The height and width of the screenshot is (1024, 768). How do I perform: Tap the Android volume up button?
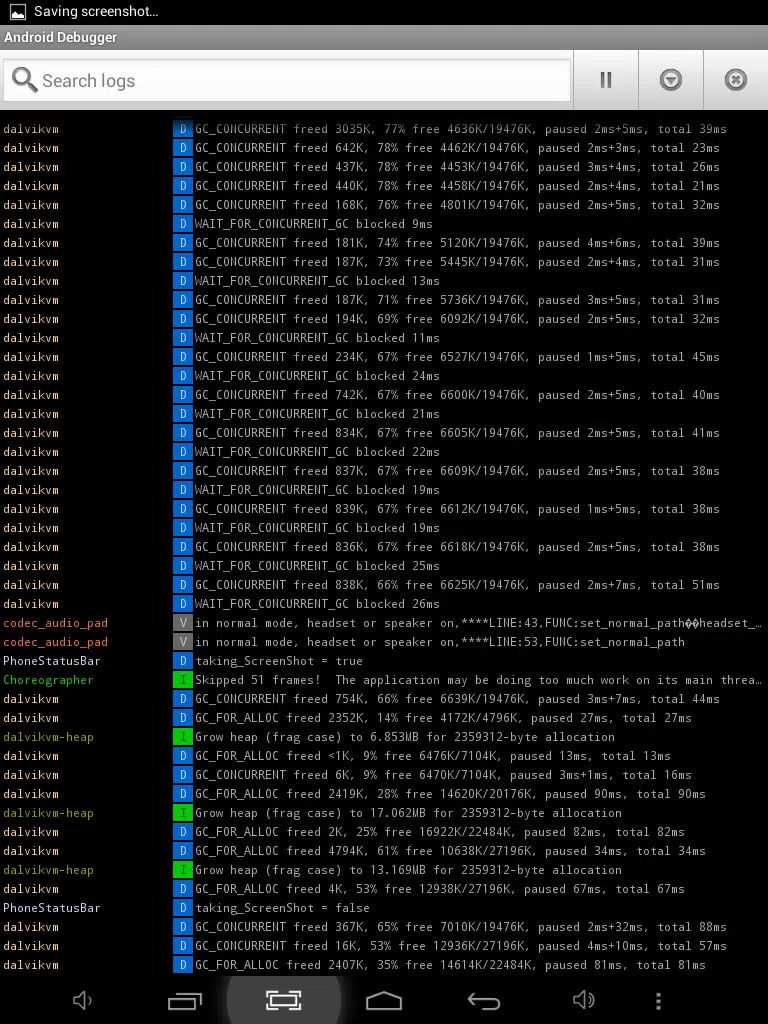click(583, 1000)
